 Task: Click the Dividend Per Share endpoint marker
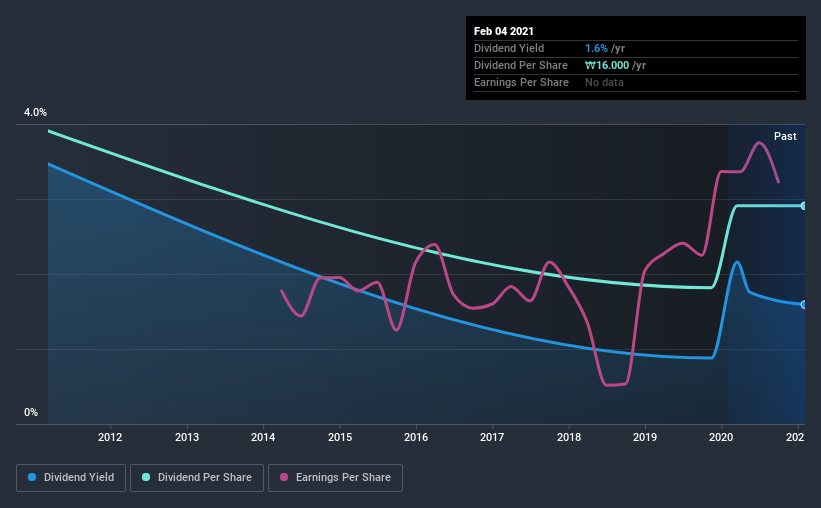803,206
